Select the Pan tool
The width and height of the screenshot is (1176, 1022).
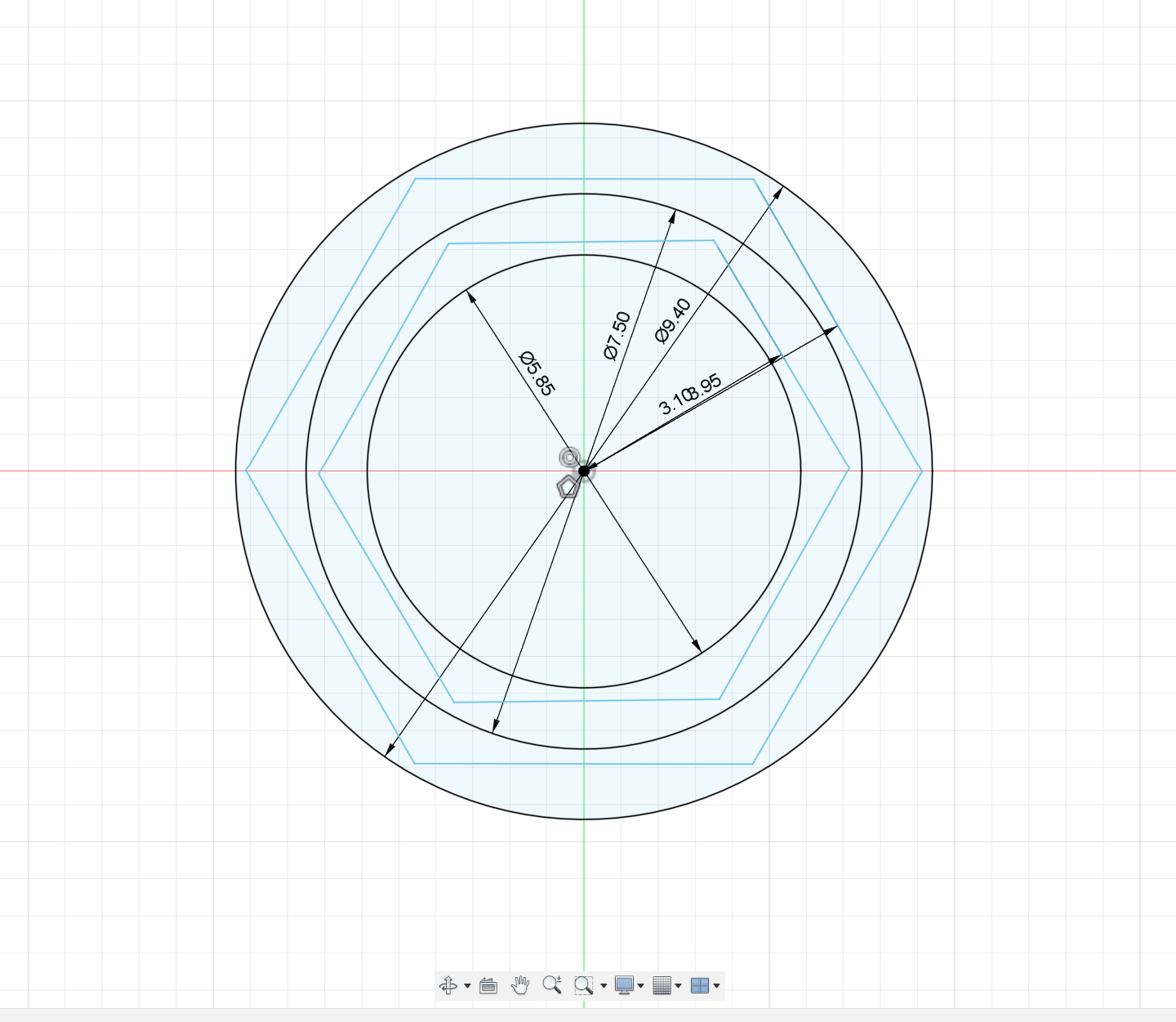pos(520,985)
